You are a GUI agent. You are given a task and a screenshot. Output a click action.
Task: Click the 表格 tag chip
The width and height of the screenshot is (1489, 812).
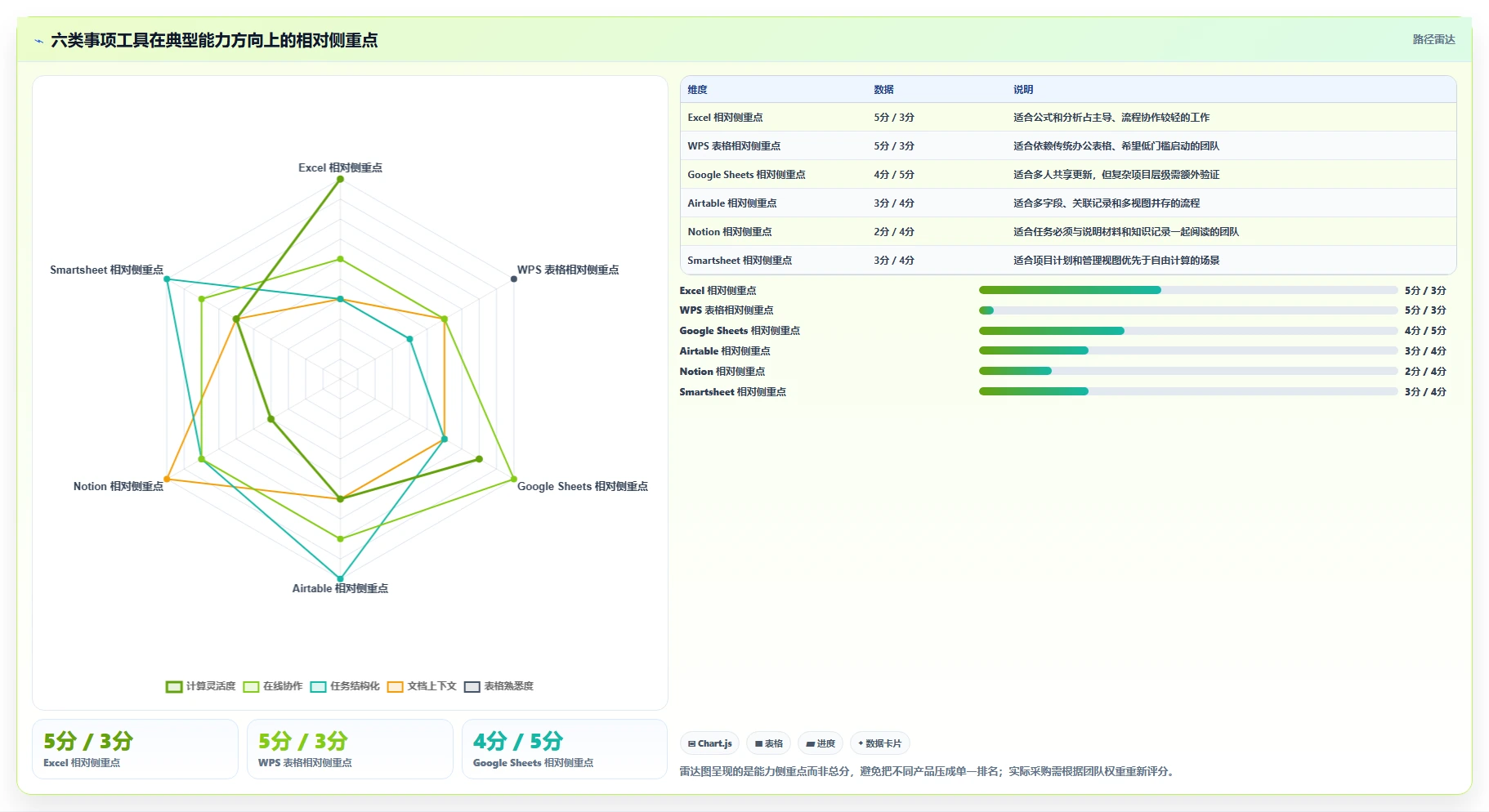[x=769, y=743]
